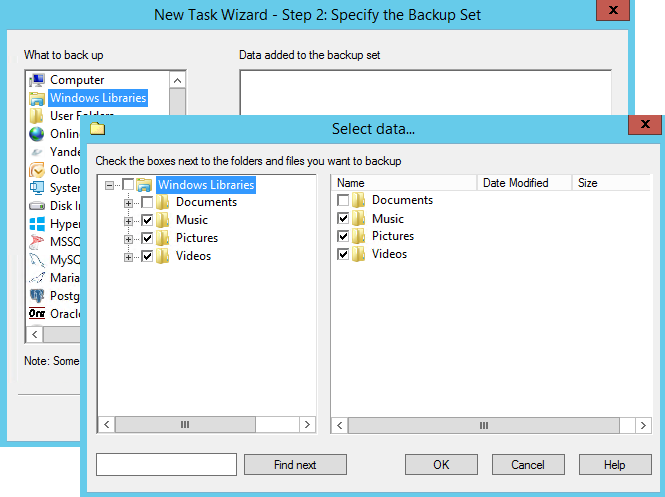Click Documents folder icon in Name list
Screen dimensions: 665x497
pyautogui.click(x=359, y=200)
